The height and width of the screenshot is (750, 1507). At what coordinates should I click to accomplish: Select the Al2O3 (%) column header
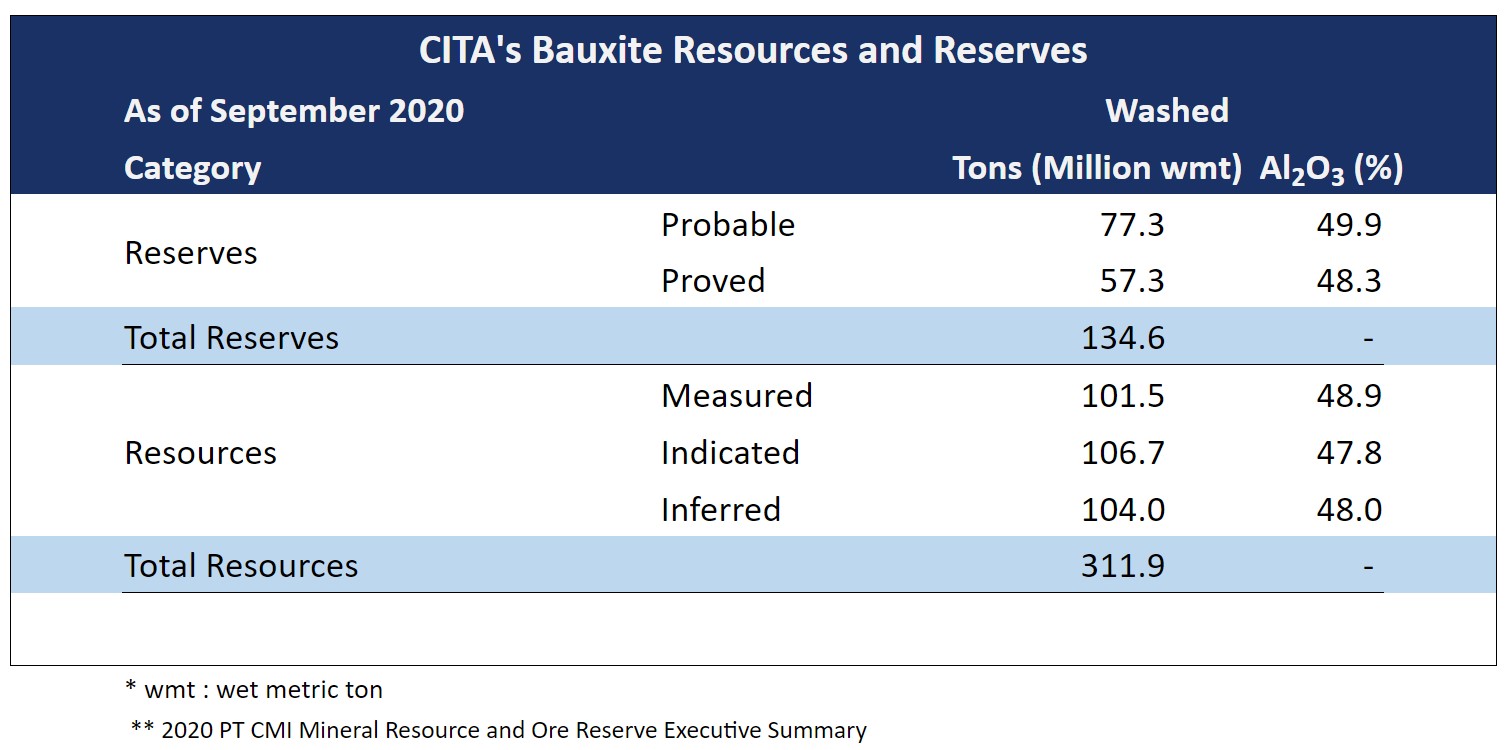[1331, 170]
